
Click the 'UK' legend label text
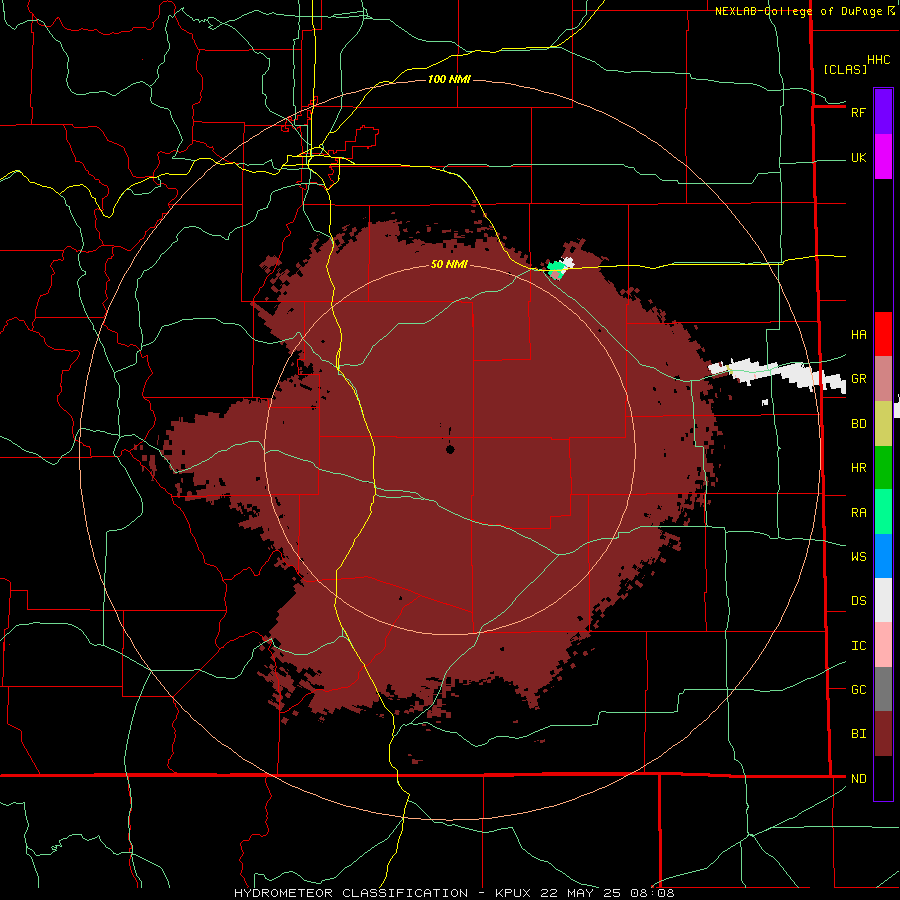[858, 158]
